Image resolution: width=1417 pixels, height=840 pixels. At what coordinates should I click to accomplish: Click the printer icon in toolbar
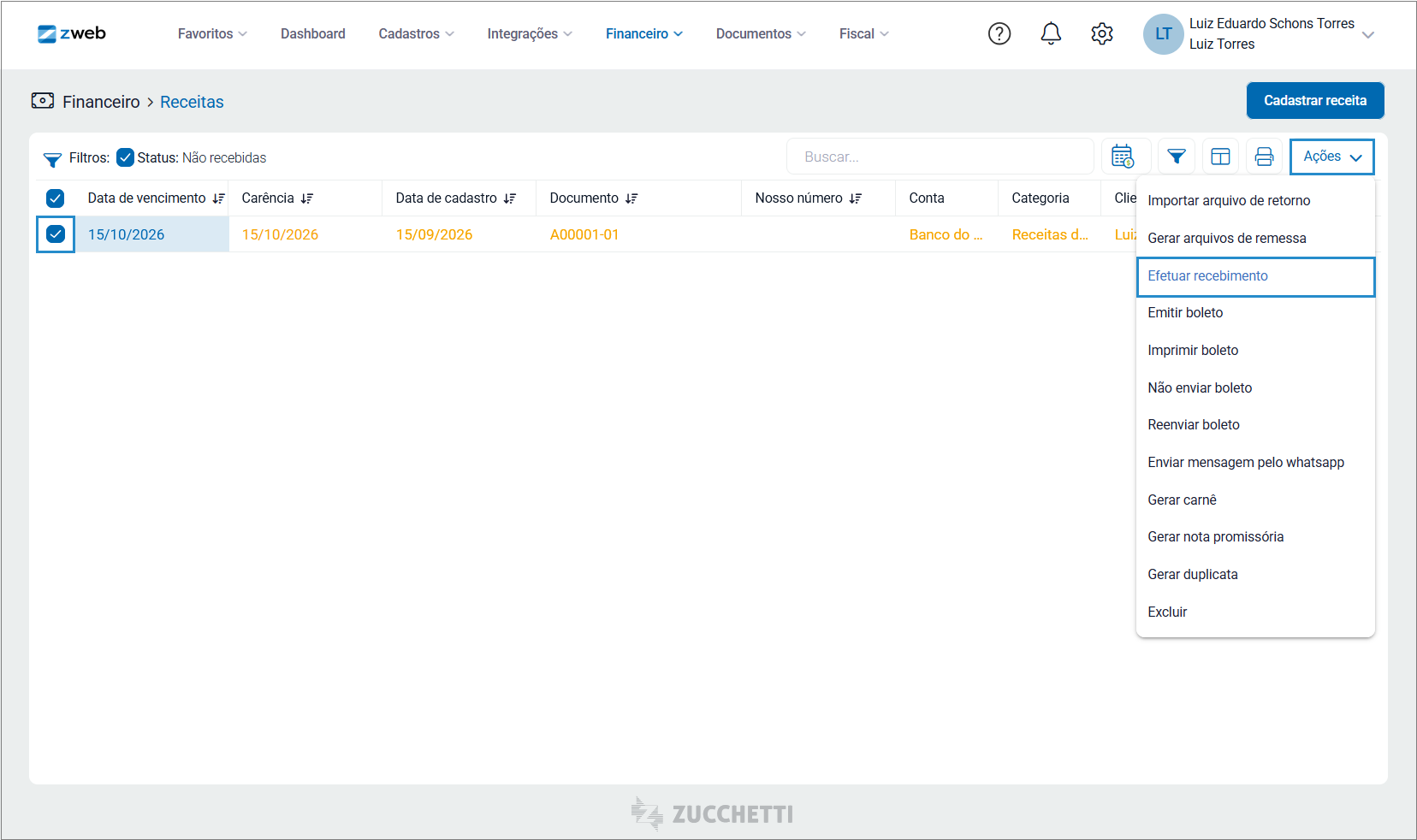click(1264, 157)
